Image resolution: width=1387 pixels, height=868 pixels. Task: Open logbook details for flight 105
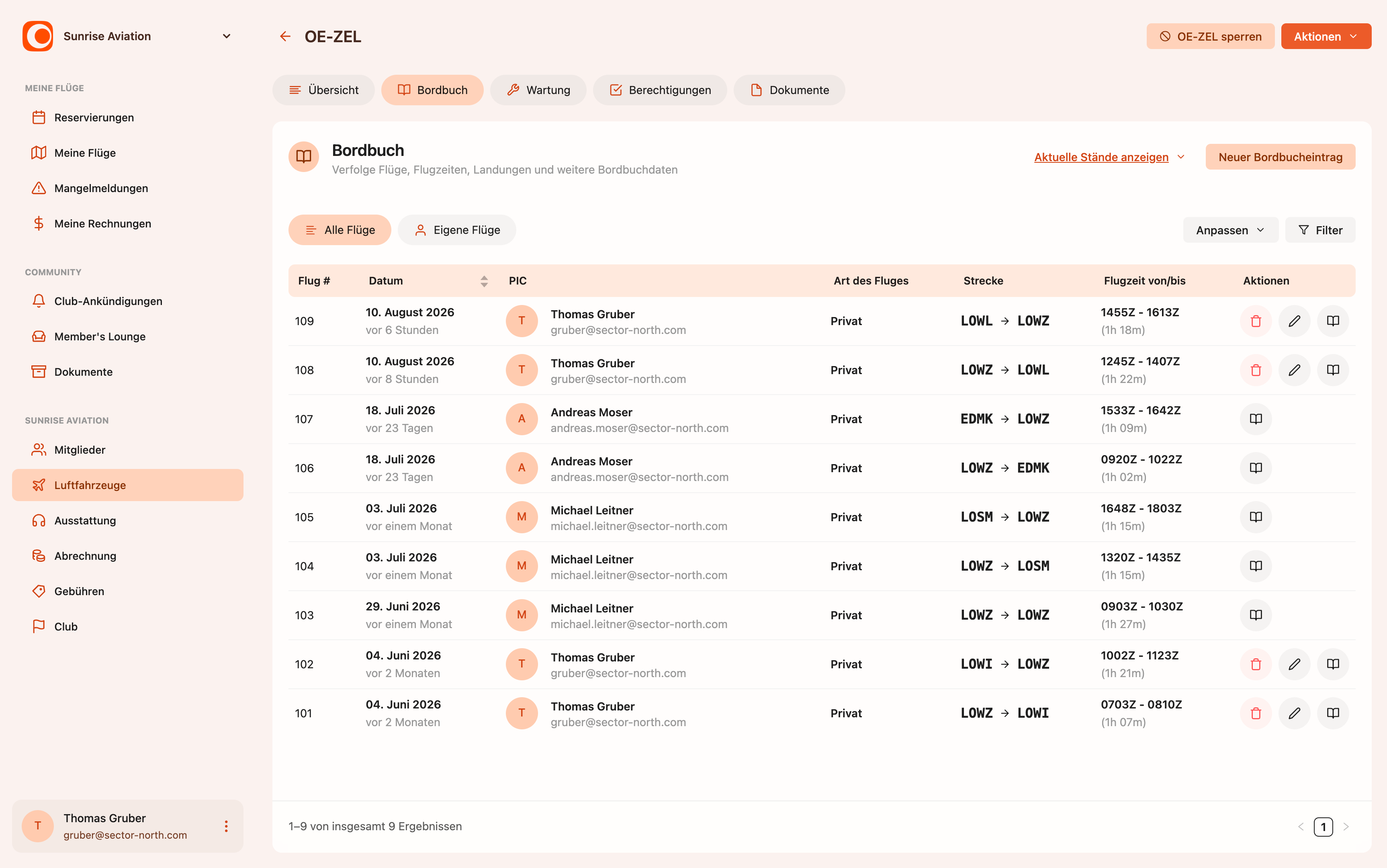(1256, 517)
